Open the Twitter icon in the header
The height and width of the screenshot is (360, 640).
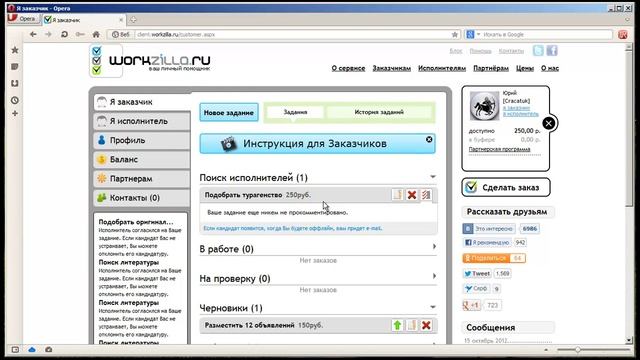[x=538, y=51]
